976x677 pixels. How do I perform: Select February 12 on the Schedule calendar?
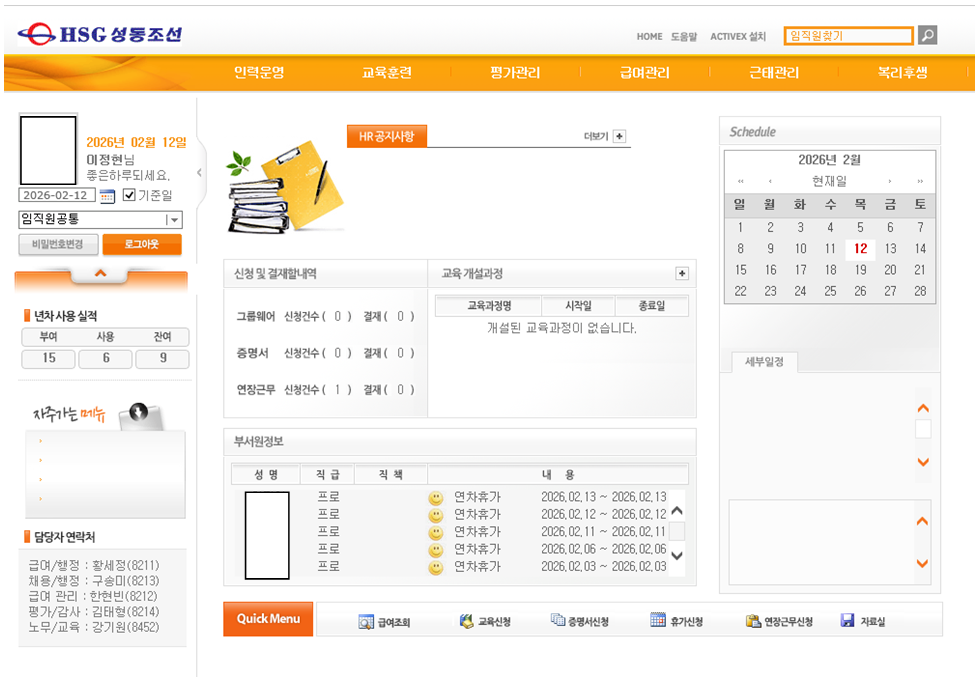(860, 250)
